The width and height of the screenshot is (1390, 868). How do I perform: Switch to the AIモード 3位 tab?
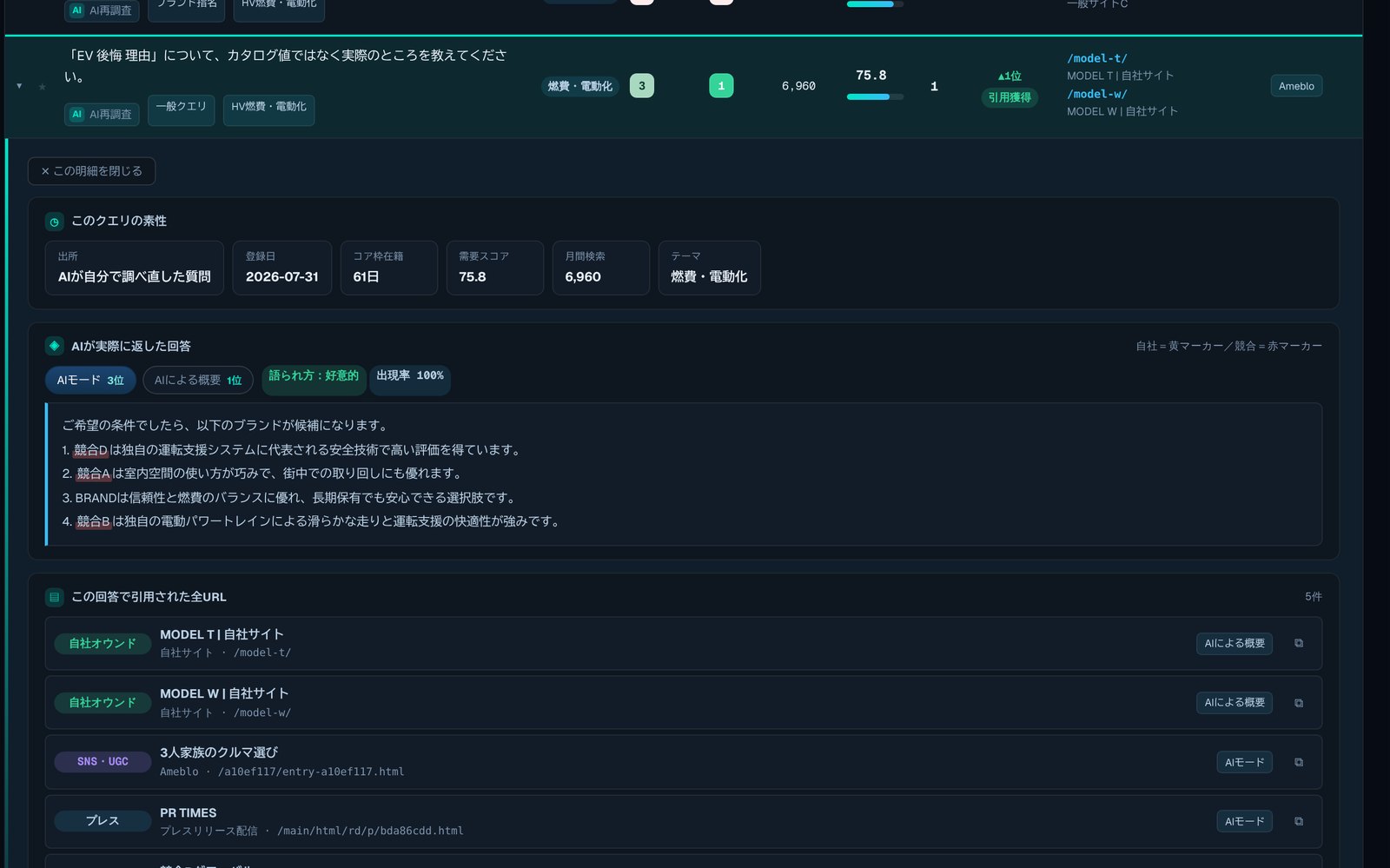click(x=90, y=381)
